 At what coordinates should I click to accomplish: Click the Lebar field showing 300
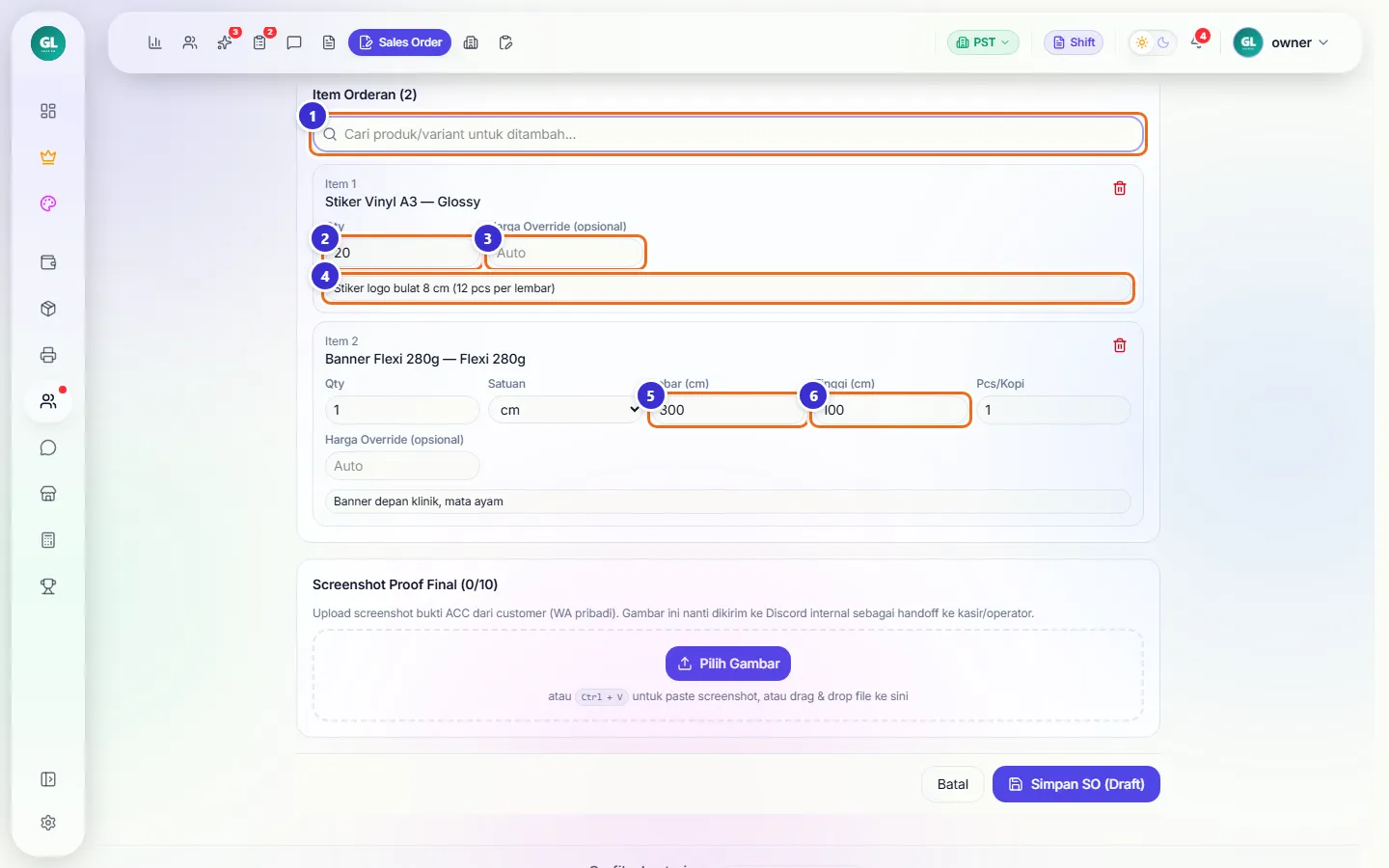[x=728, y=410]
